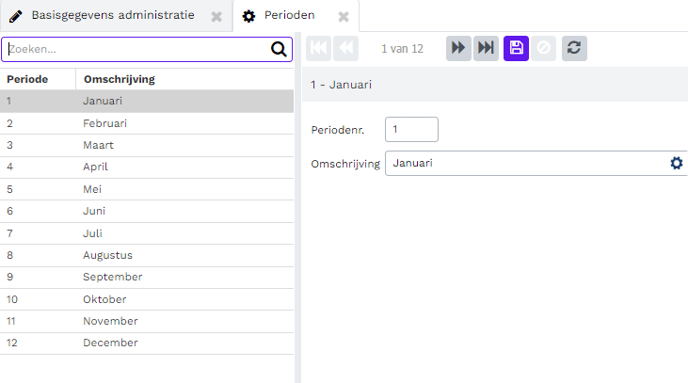Click the refresh icon in toolbar
This screenshot has height=383, width=688.
pos(574,48)
